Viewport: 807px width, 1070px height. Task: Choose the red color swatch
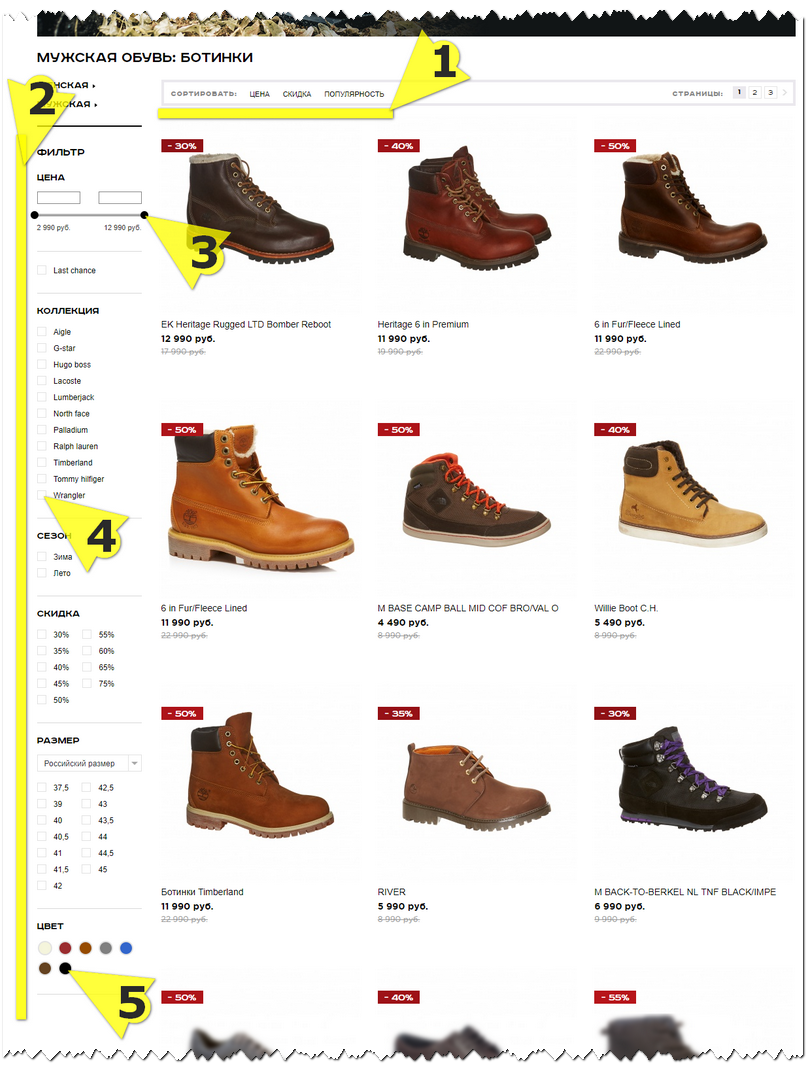(65, 948)
